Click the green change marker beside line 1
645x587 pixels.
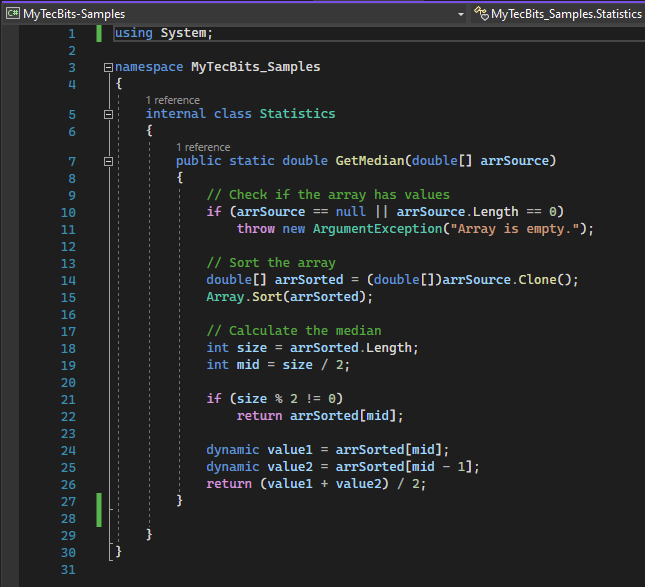coord(99,33)
